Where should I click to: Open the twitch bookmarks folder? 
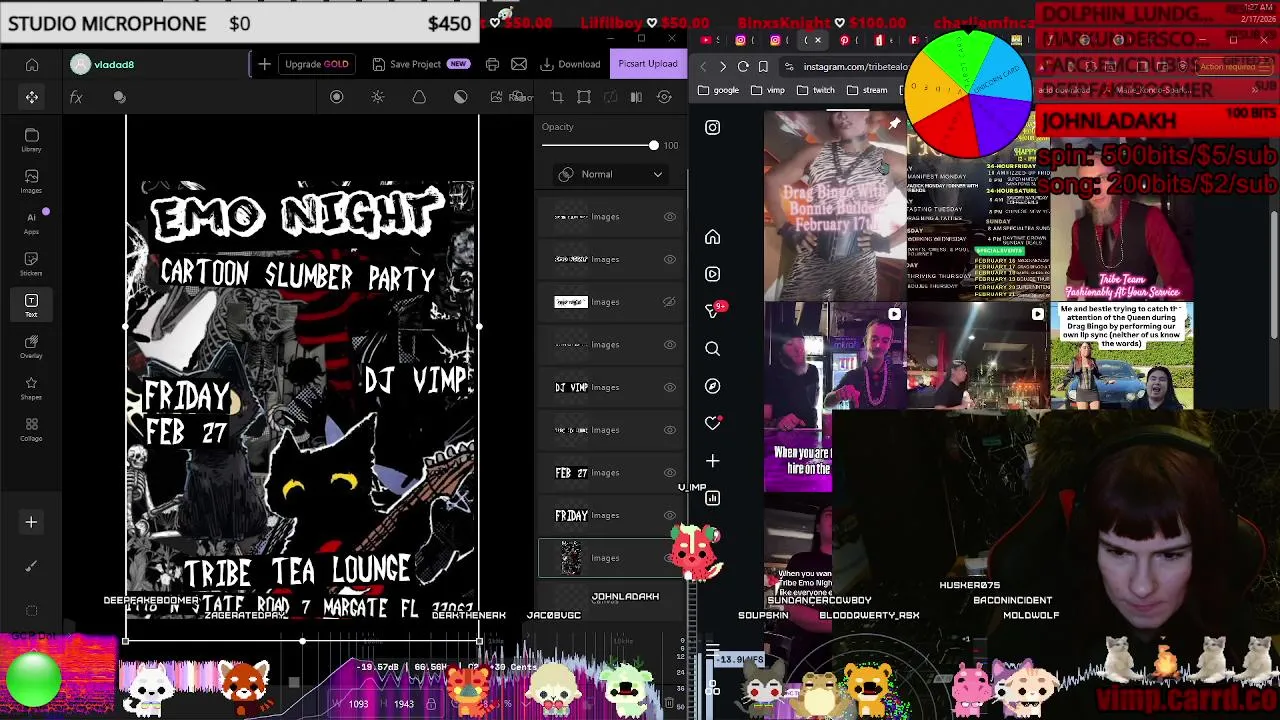click(816, 90)
